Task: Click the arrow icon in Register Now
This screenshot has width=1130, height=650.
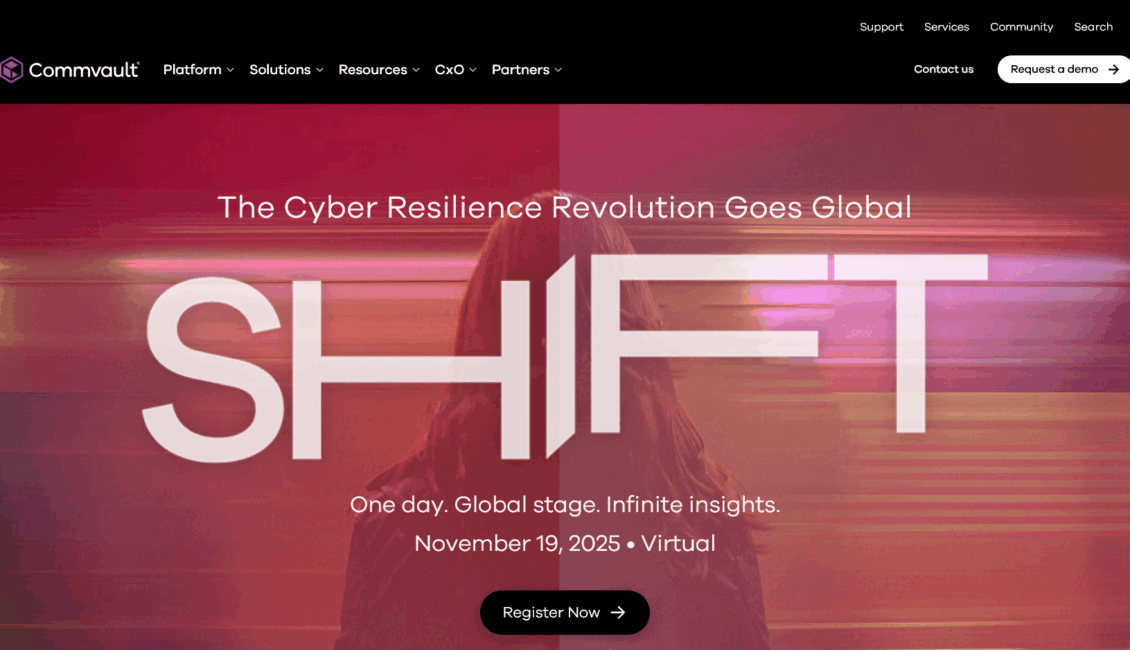Action: [x=618, y=613]
